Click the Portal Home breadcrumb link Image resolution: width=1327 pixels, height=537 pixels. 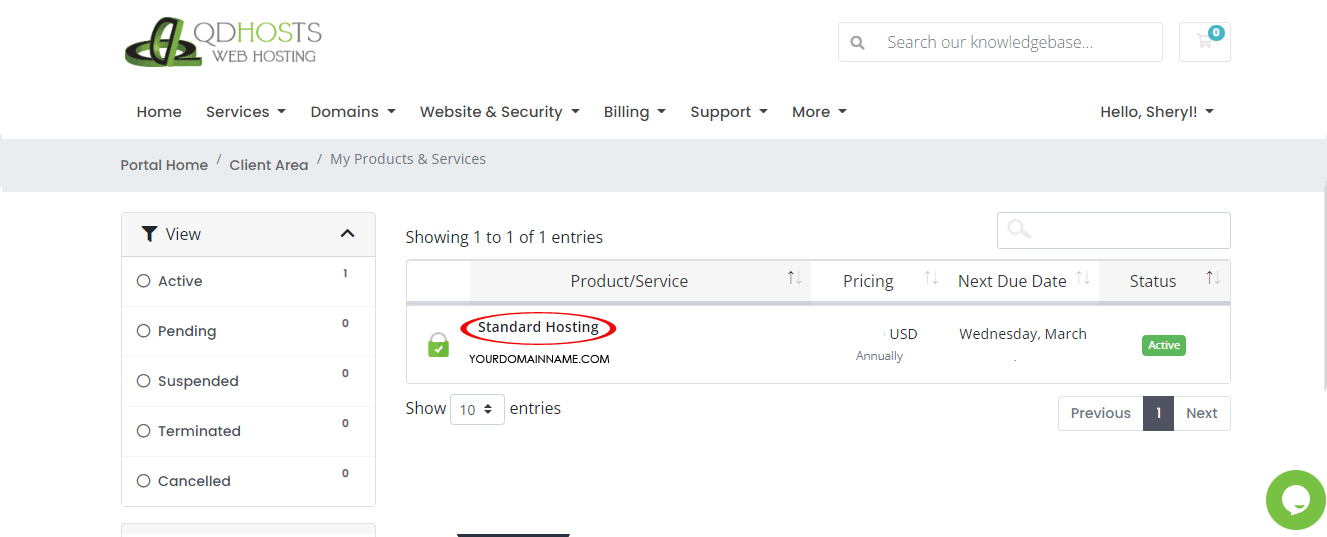click(x=164, y=165)
